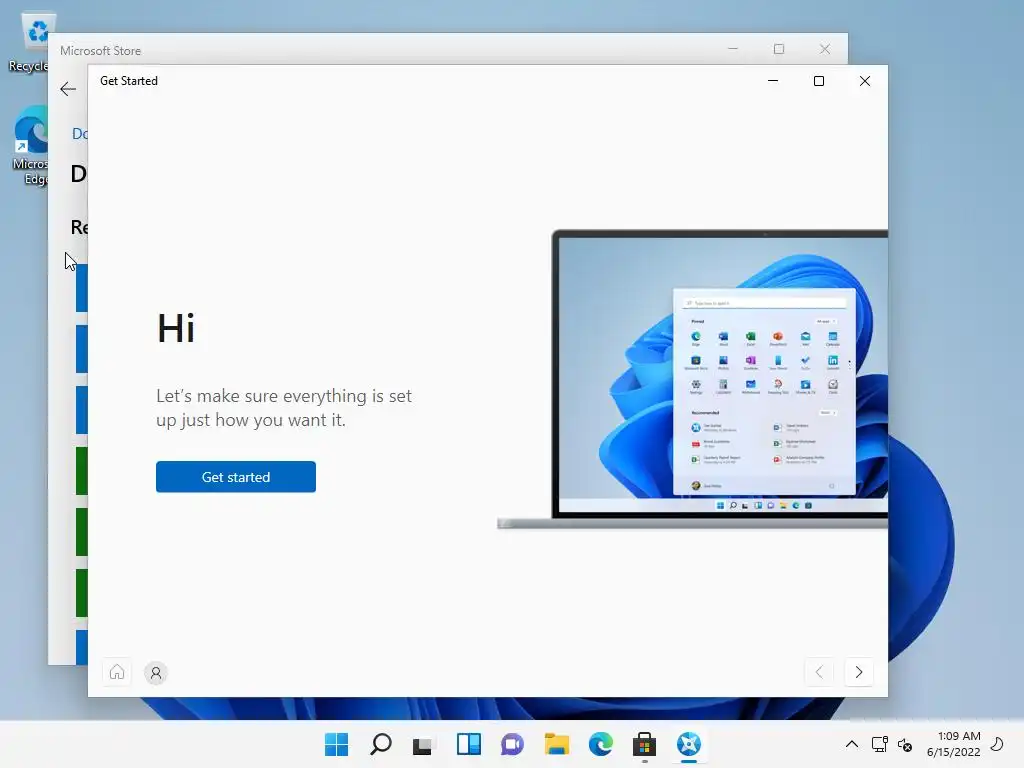Click the Get started button
The width and height of the screenshot is (1024, 768).
236,477
